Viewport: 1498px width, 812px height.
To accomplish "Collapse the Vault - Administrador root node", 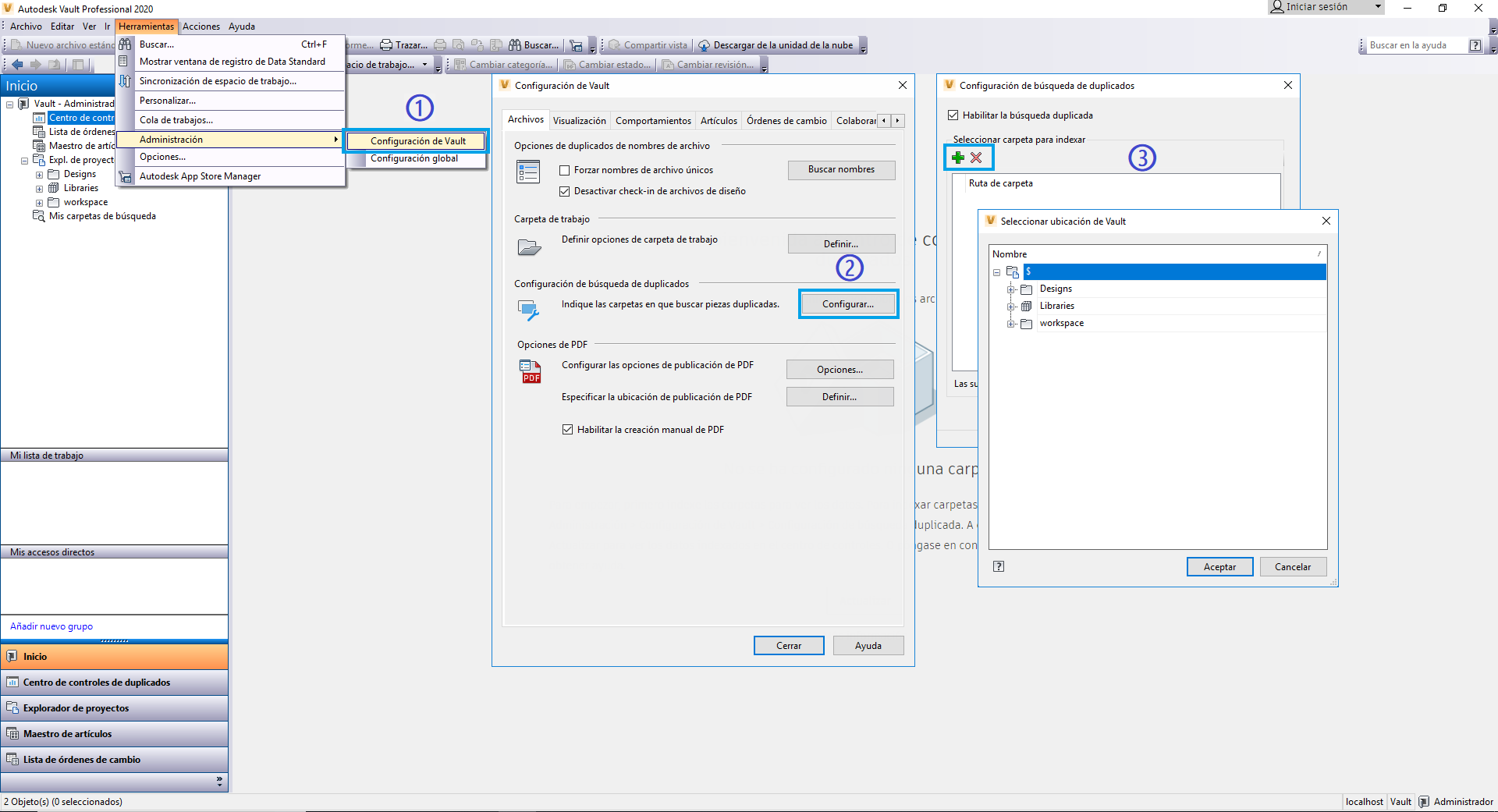I will [10, 104].
